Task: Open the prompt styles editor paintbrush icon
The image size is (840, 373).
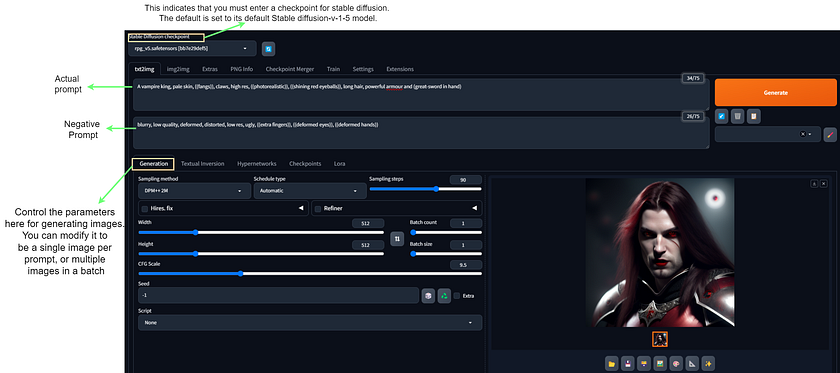Action: (830, 134)
